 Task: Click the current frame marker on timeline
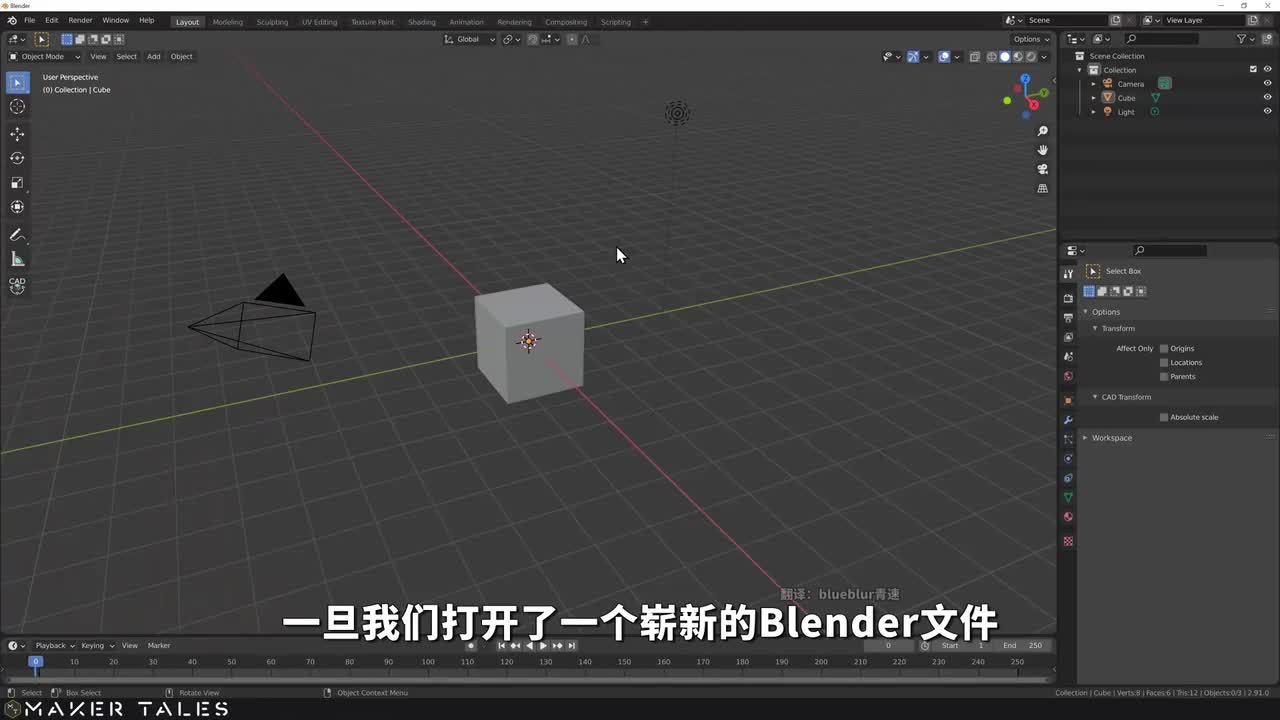point(35,661)
